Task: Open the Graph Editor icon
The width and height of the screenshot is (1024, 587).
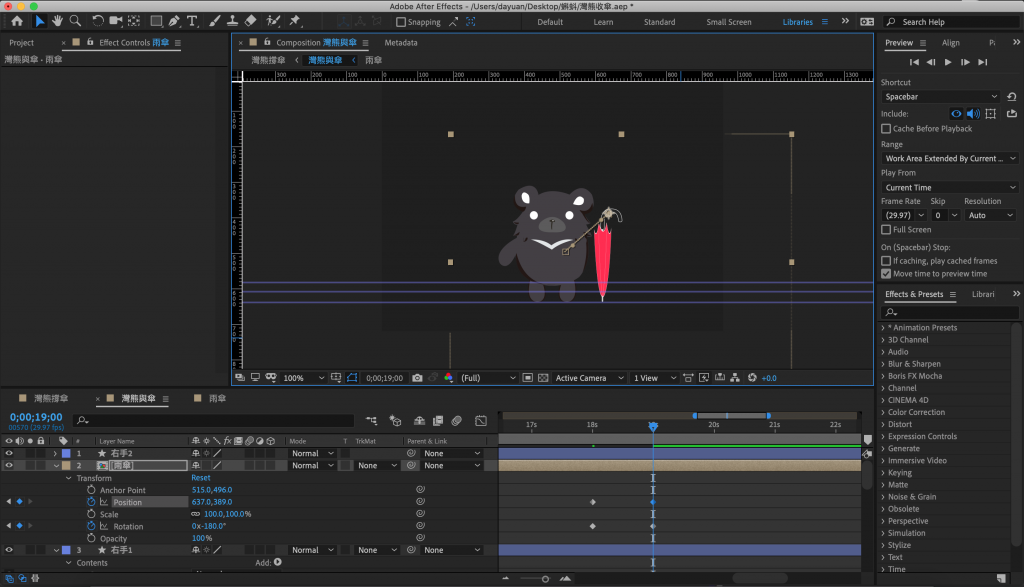Action: pos(481,421)
